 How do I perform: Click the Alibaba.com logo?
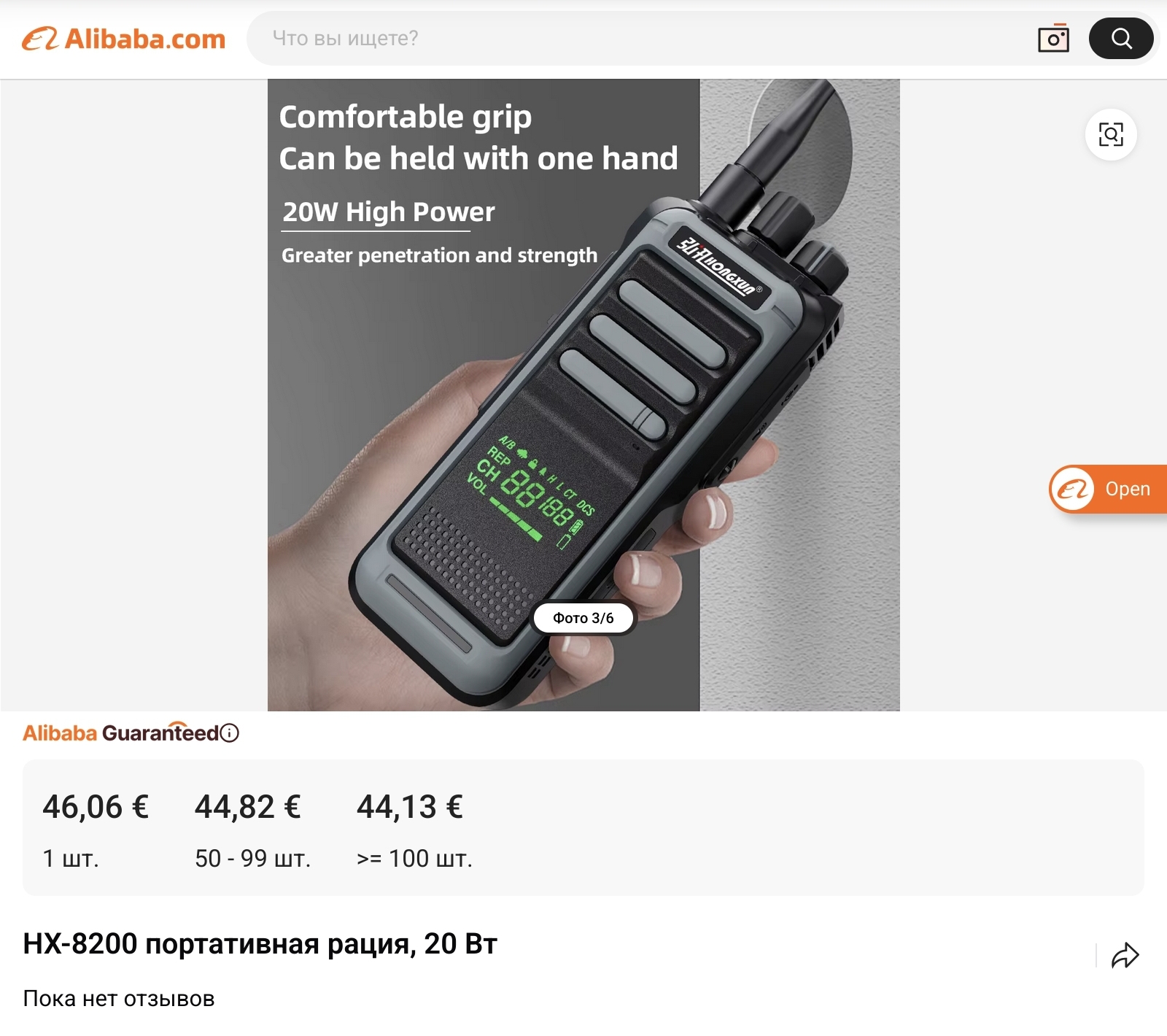[124, 39]
